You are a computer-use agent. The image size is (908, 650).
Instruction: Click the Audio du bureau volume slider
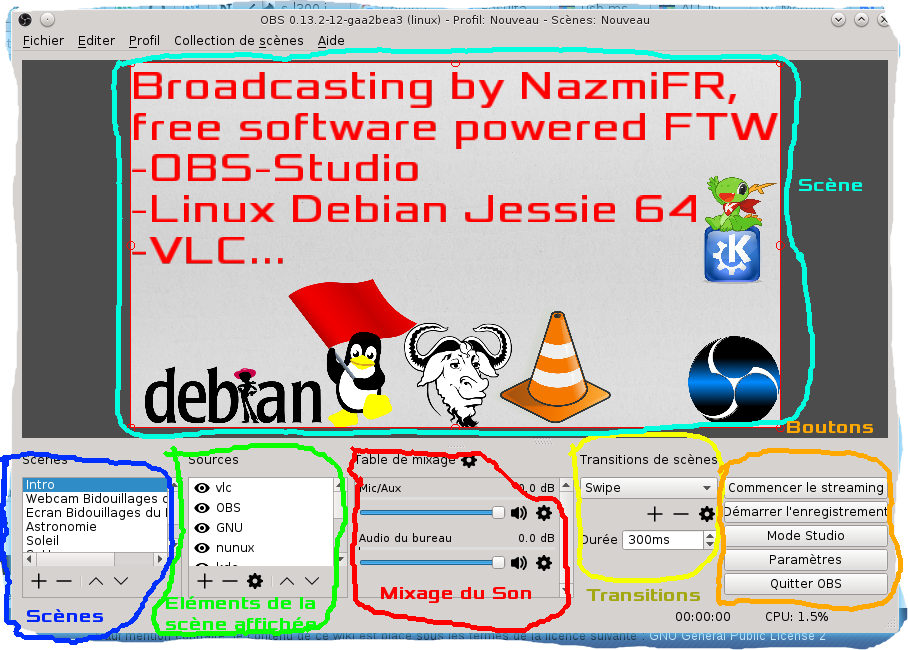tap(430, 563)
